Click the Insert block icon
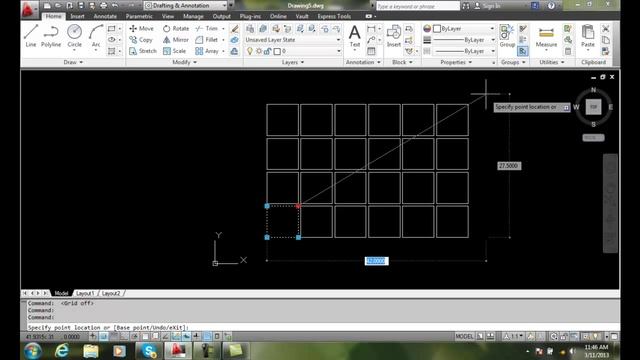The height and width of the screenshot is (360, 640). pyautogui.click(x=394, y=36)
